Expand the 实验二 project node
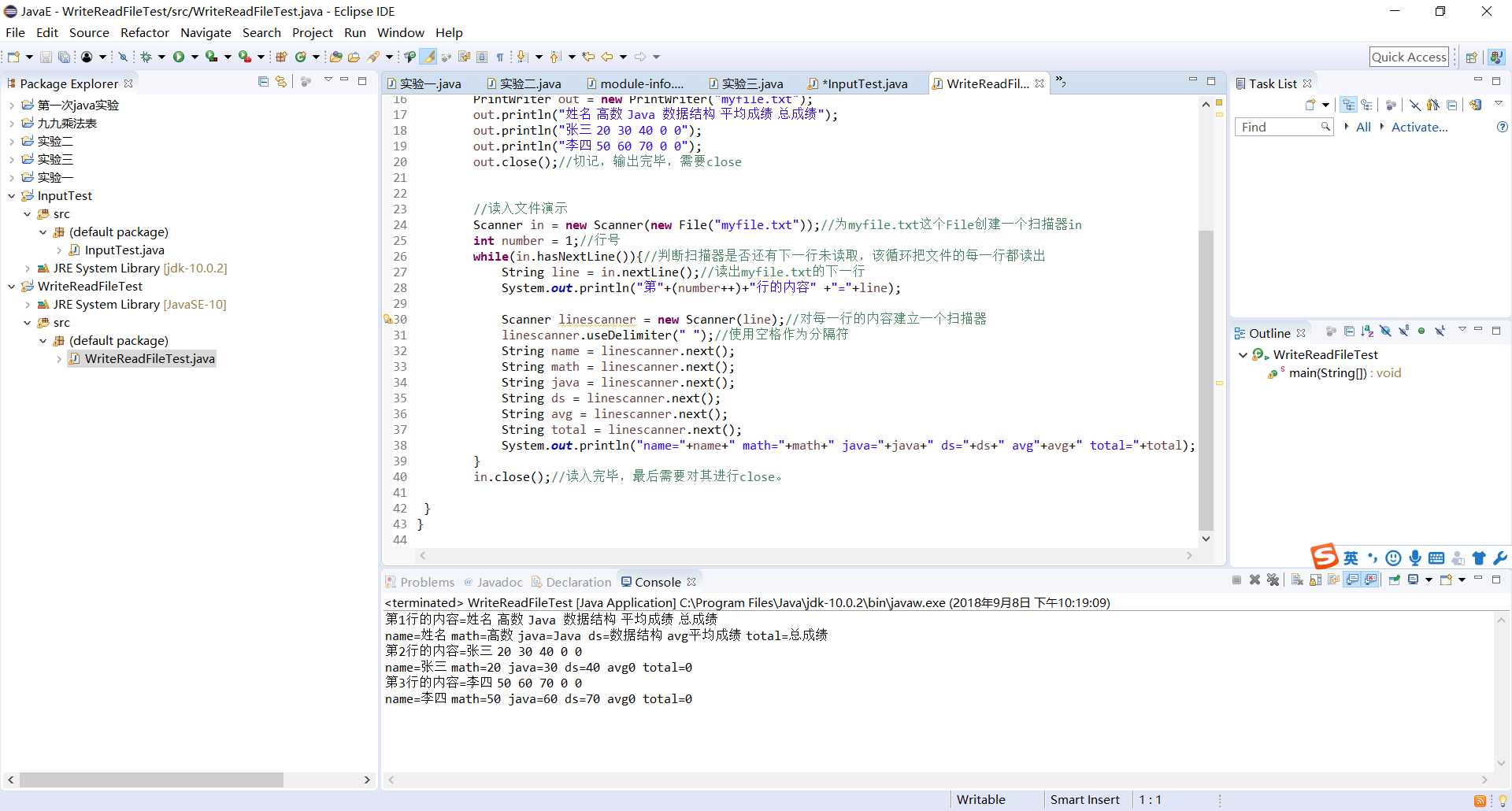 pyautogui.click(x=11, y=142)
